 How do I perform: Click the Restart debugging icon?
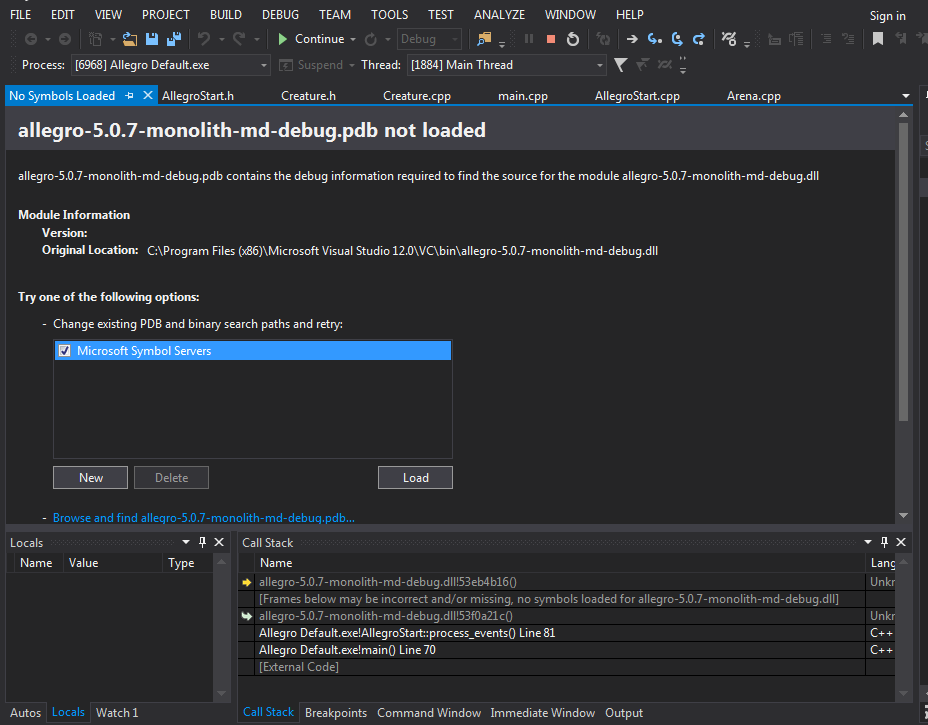point(573,39)
